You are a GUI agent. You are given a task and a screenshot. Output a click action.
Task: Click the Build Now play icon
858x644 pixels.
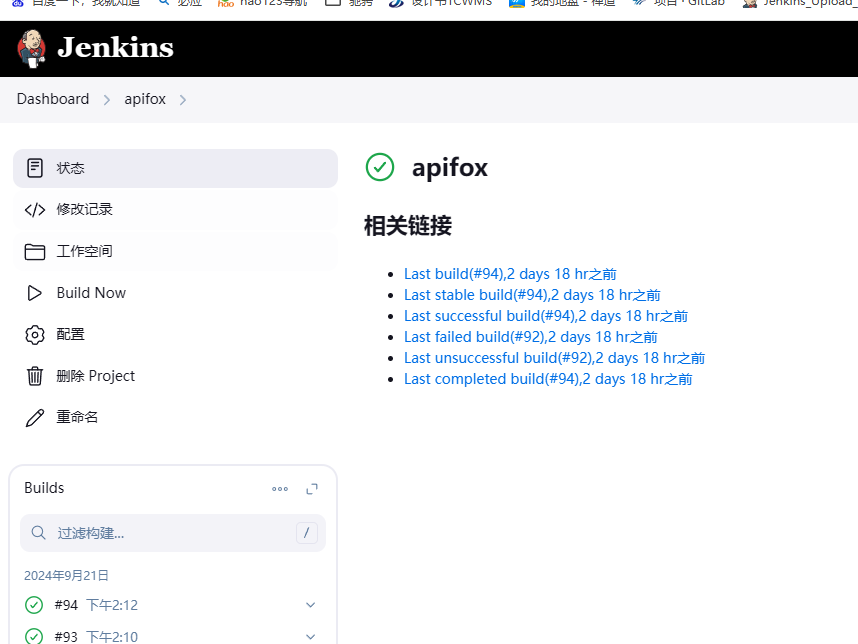(x=34, y=293)
